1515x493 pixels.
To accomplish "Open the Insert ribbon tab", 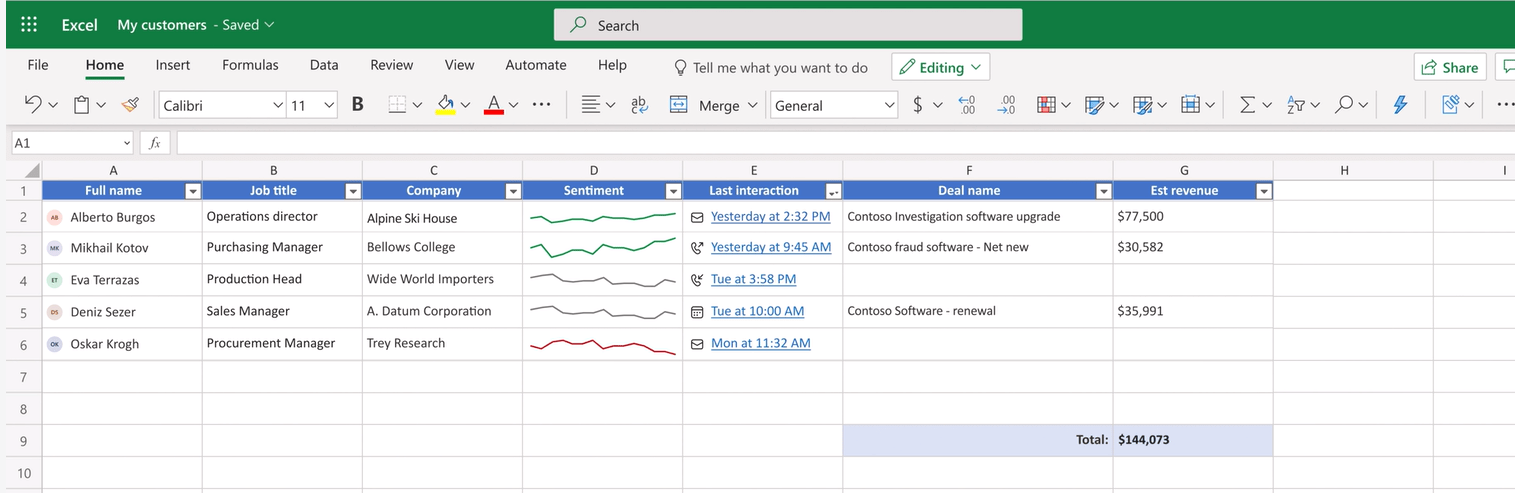I will click(x=173, y=65).
